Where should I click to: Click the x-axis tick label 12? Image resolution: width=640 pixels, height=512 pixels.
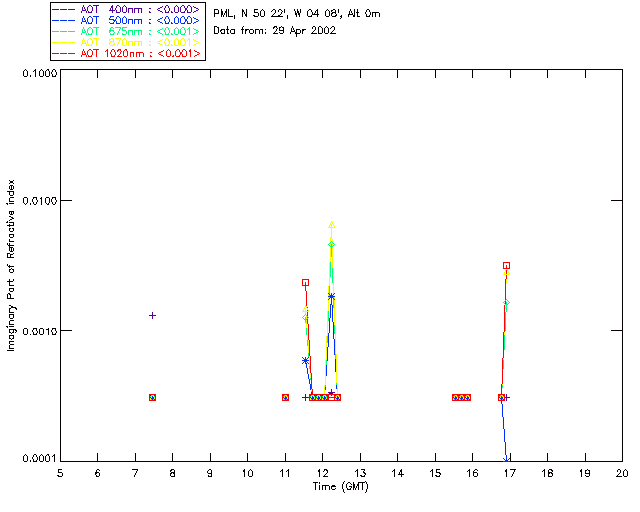(322, 473)
